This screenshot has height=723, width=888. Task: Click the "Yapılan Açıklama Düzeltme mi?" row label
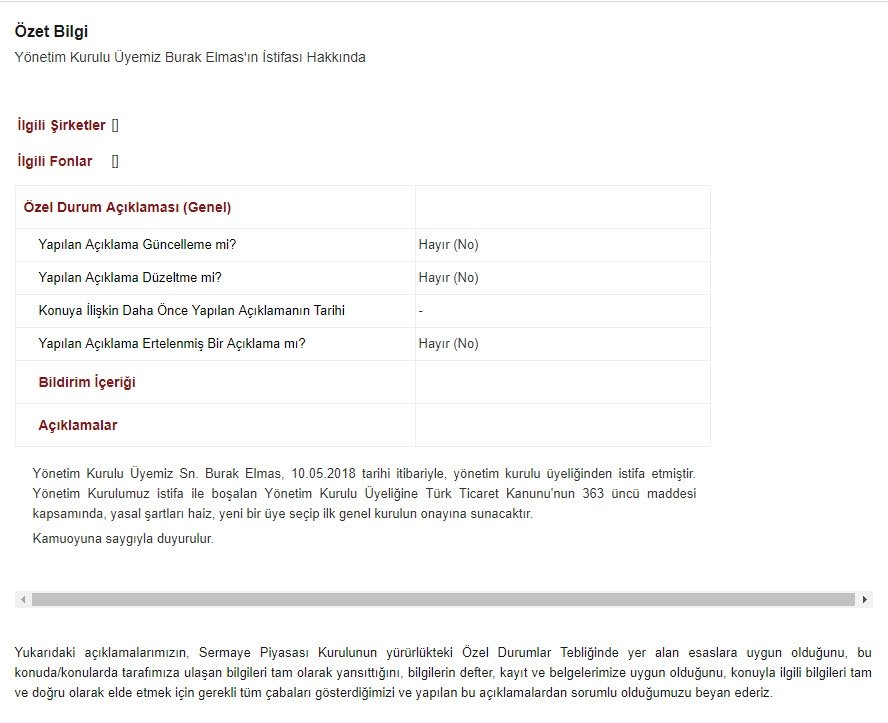click(x=130, y=277)
